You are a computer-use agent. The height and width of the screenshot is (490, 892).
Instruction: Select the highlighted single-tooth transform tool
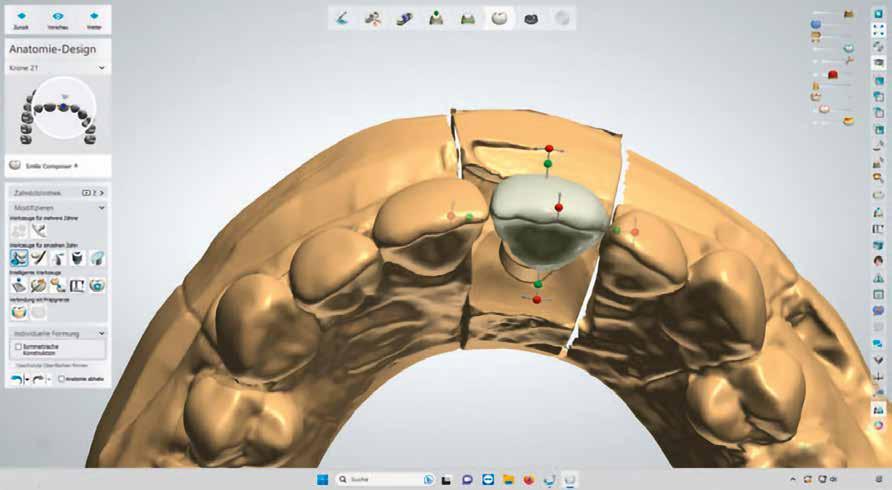tap(19, 258)
